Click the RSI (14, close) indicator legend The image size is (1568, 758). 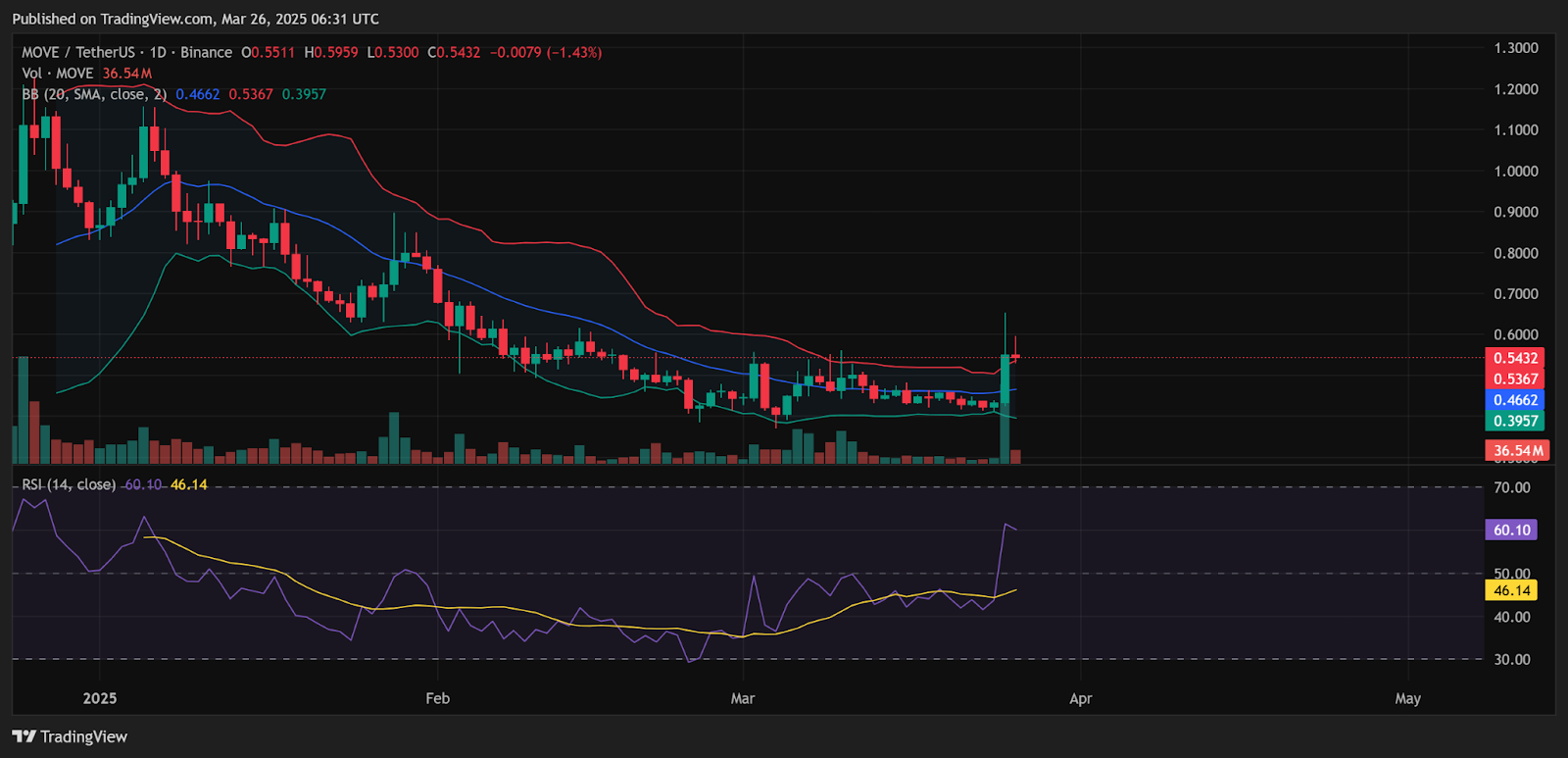coord(69,484)
